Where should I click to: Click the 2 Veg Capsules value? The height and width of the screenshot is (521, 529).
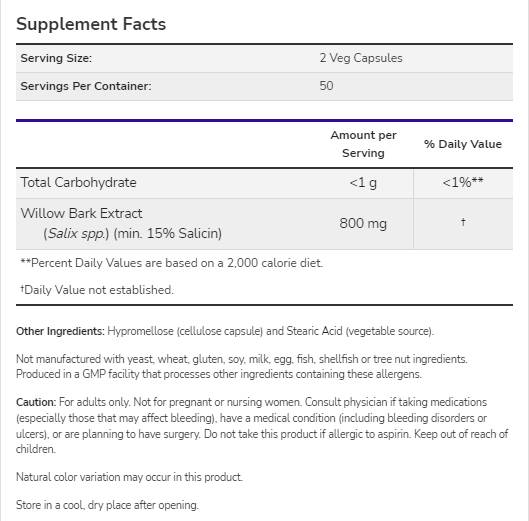click(x=361, y=58)
